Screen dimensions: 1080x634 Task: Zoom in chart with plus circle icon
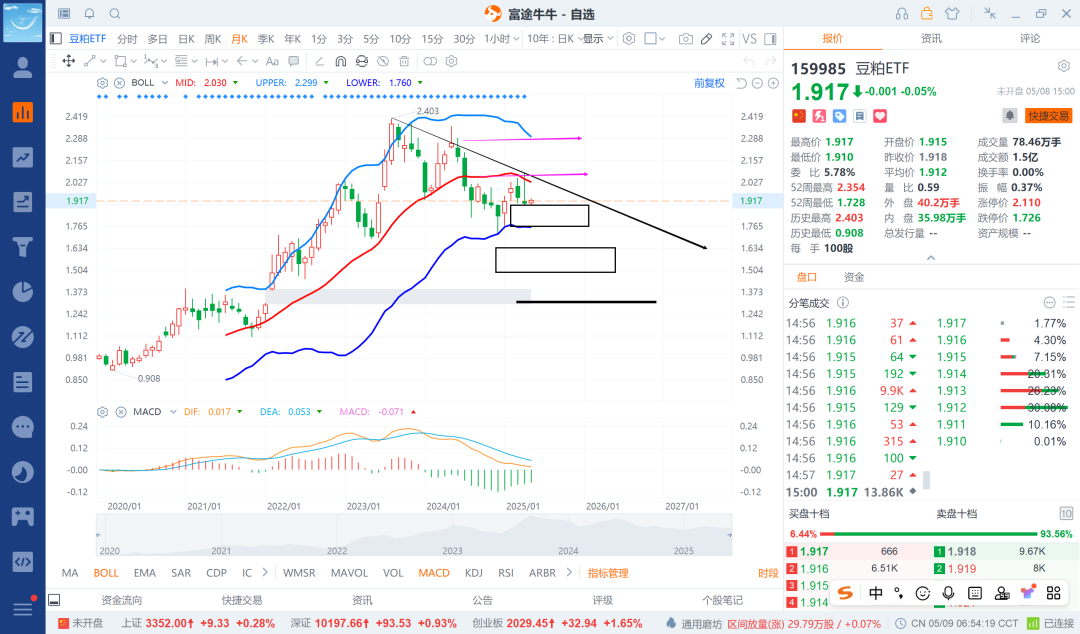click(x=773, y=83)
